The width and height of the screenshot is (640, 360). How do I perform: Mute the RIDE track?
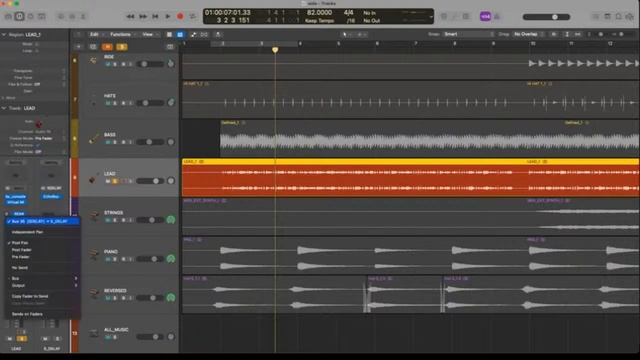point(108,64)
